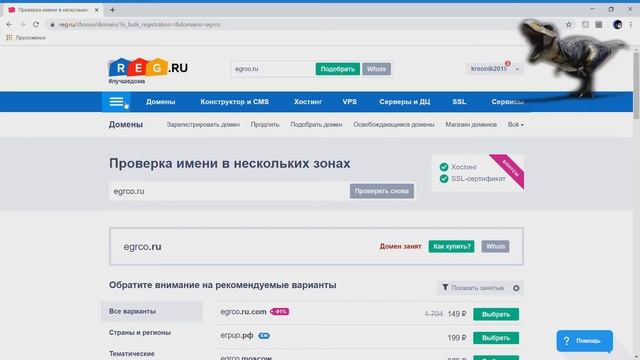This screenshot has height=360, width=640.
Task: Click the REG.RU logo
Action: pyautogui.click(x=149, y=68)
